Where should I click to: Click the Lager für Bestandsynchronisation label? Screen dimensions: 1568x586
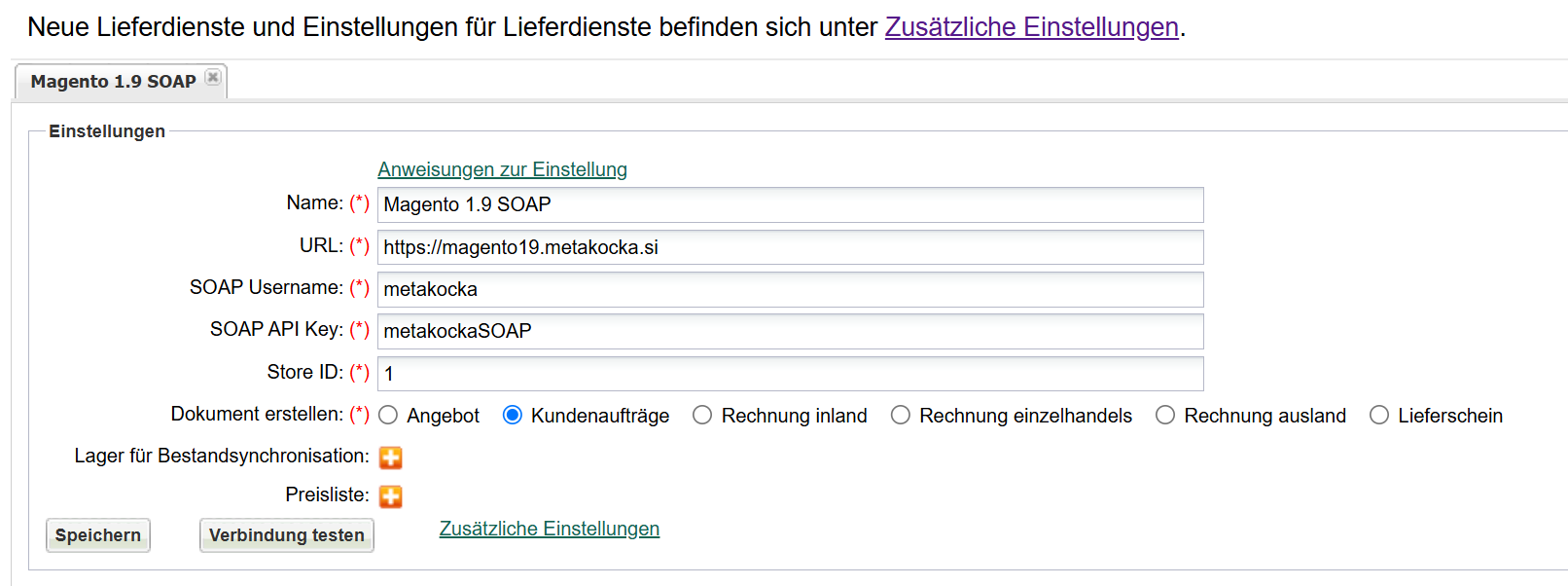(x=222, y=456)
